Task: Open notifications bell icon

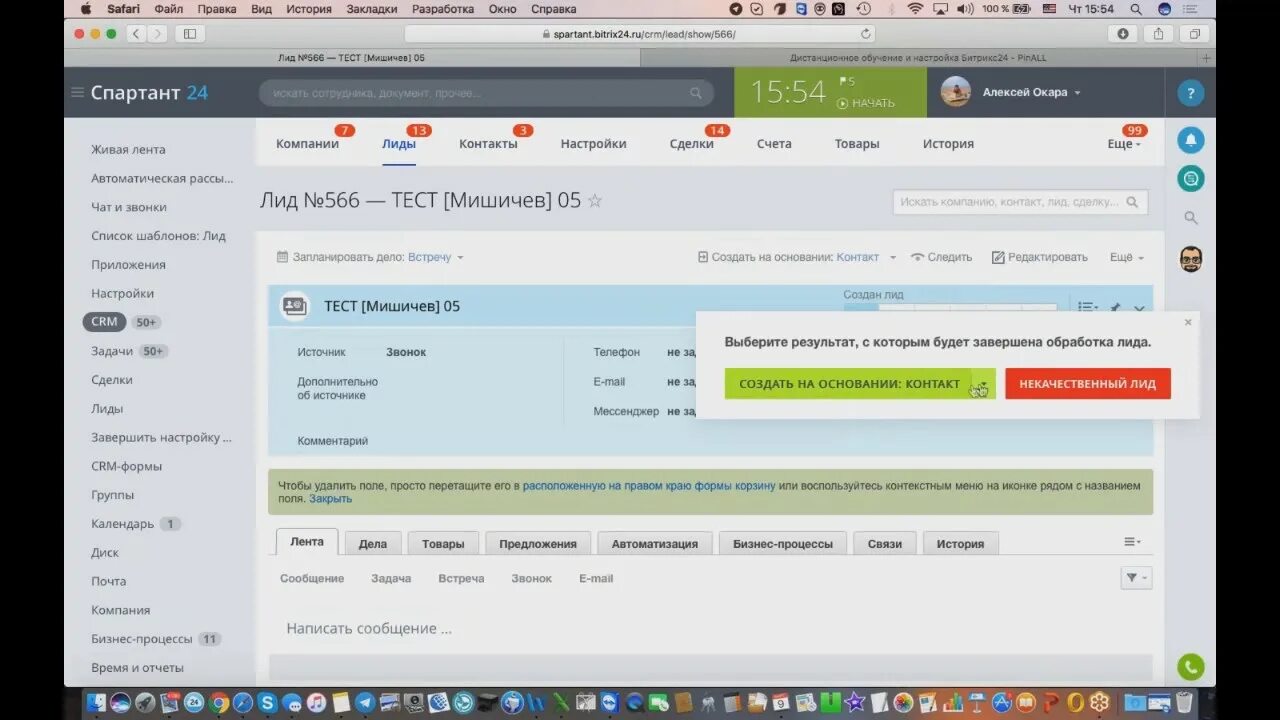Action: 1190,140
